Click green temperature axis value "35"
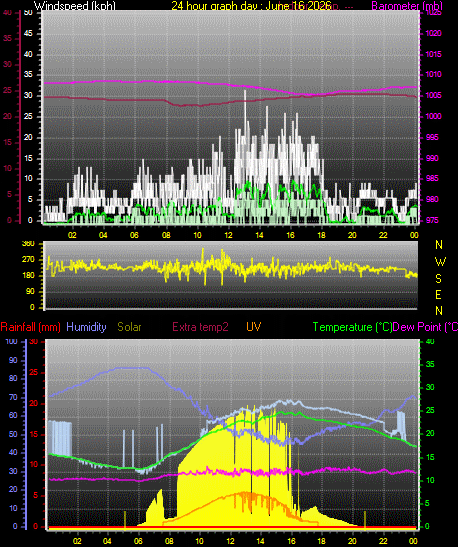The height and width of the screenshot is (547, 458). [430, 365]
